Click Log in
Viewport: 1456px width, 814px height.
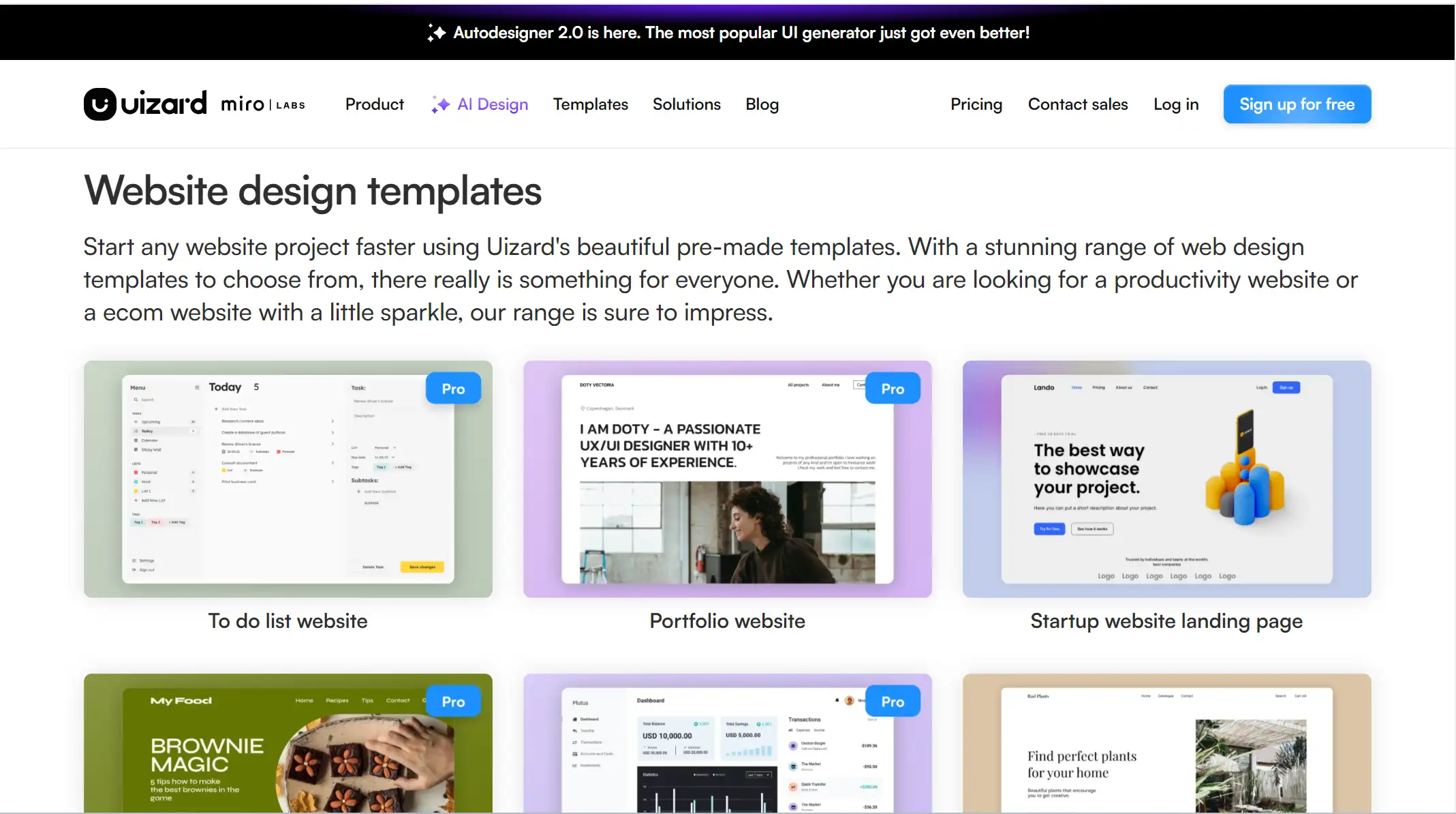click(x=1176, y=104)
